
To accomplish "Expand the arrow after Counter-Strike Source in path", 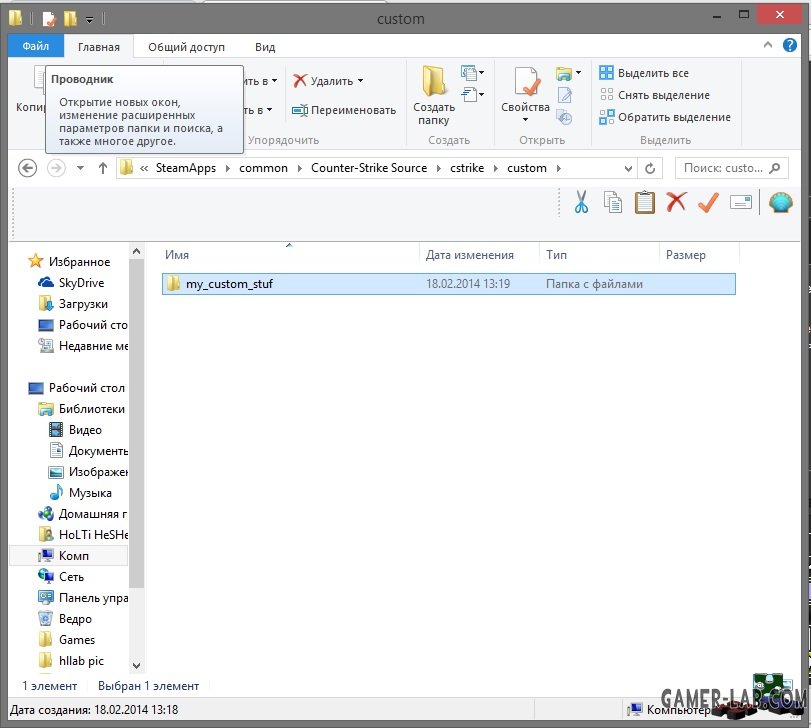I will click(439, 168).
